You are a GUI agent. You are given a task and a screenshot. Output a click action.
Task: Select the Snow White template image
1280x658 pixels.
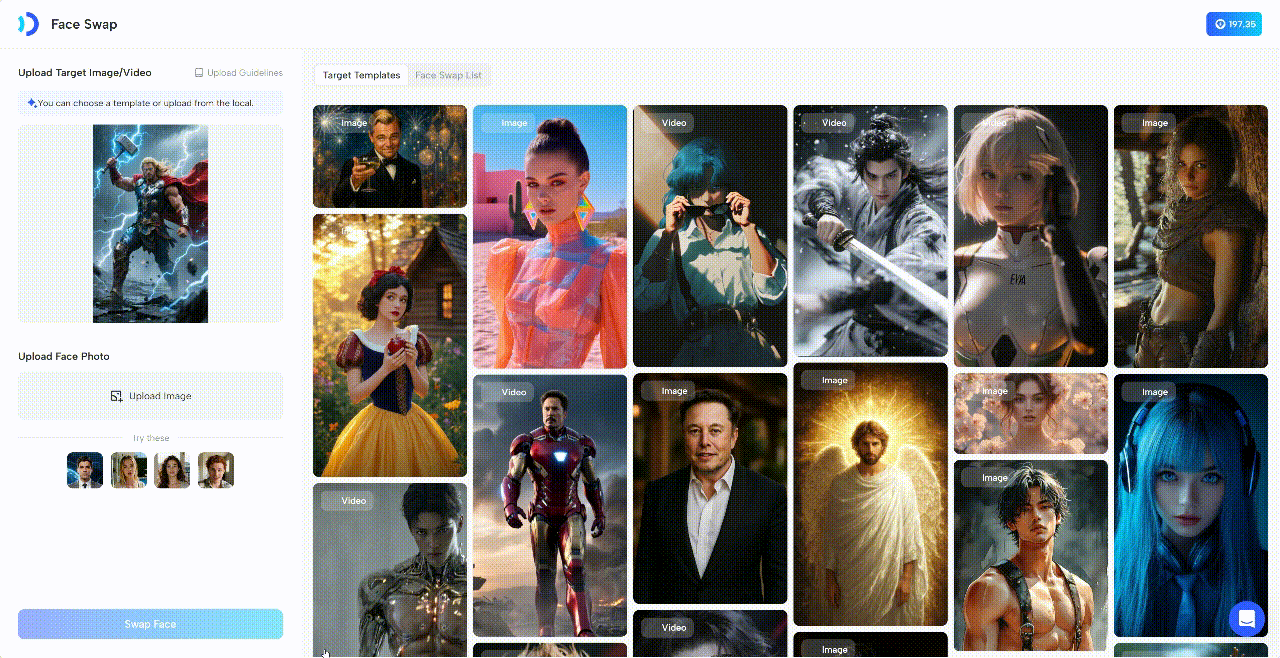click(x=390, y=345)
